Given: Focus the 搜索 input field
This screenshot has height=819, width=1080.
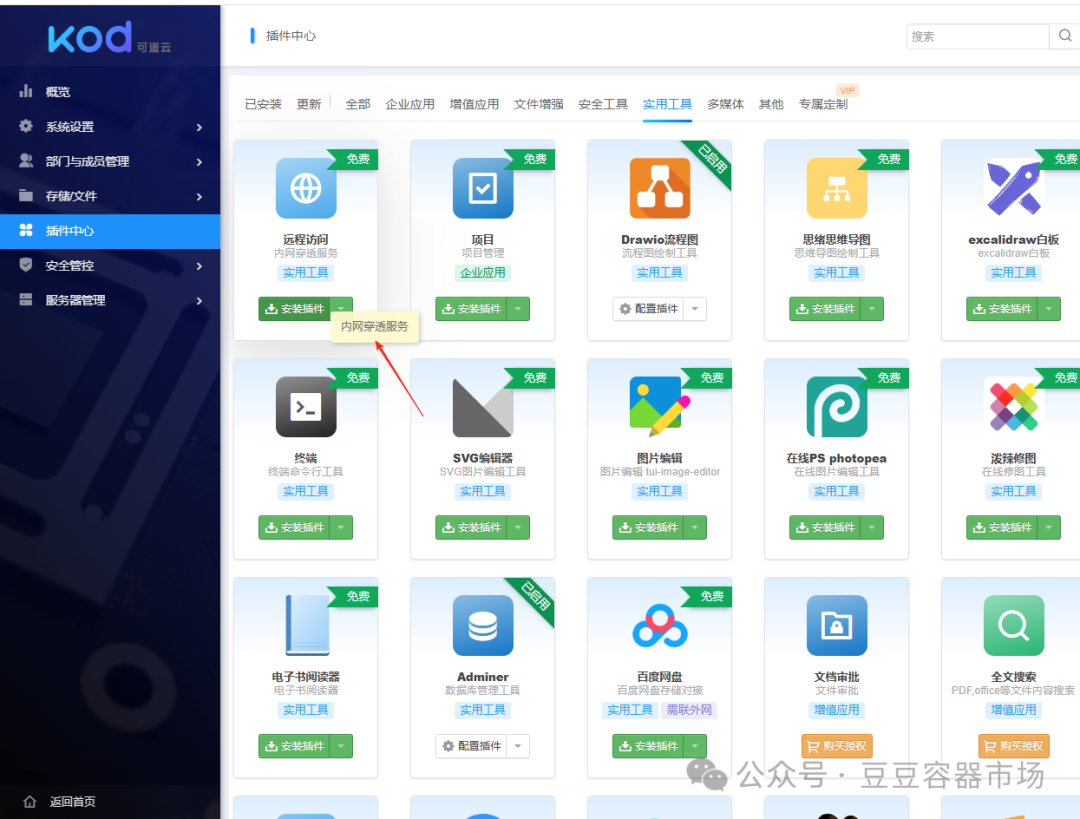Looking at the screenshot, I should (977, 36).
